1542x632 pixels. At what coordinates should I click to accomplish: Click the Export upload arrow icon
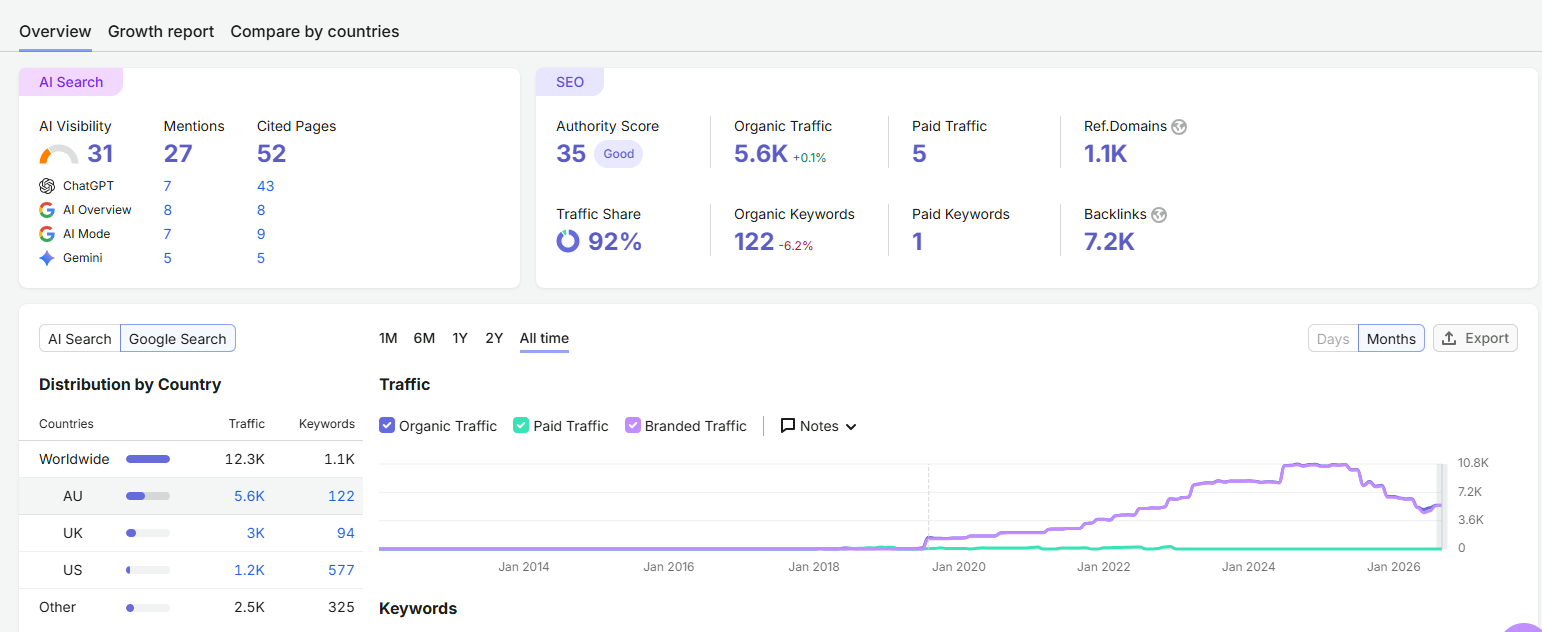[x=1450, y=338]
